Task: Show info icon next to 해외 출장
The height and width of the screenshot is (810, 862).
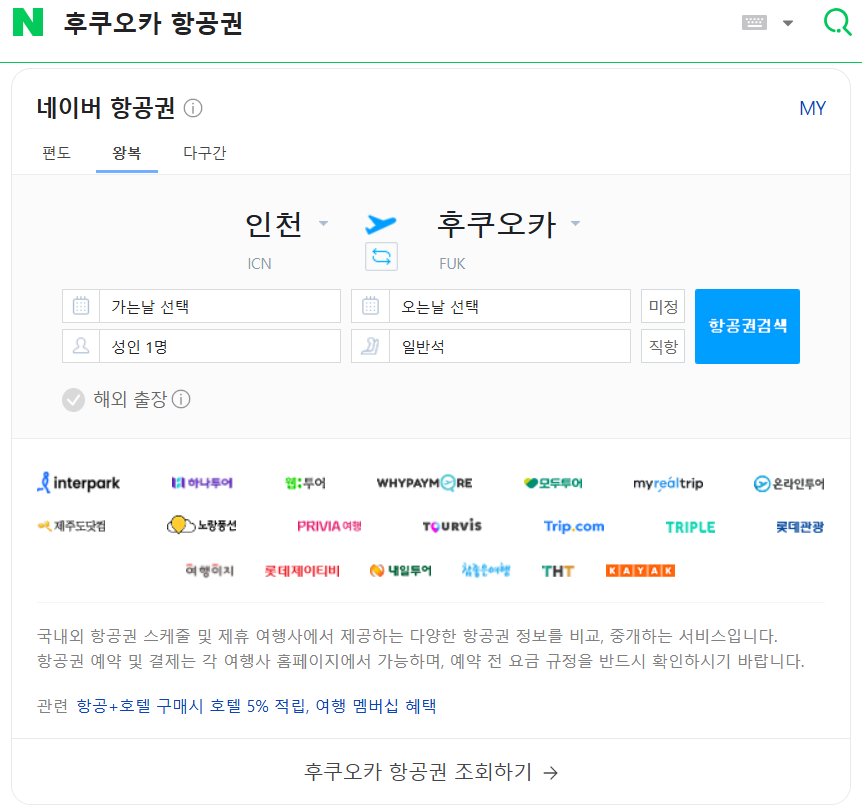Action: tap(181, 399)
